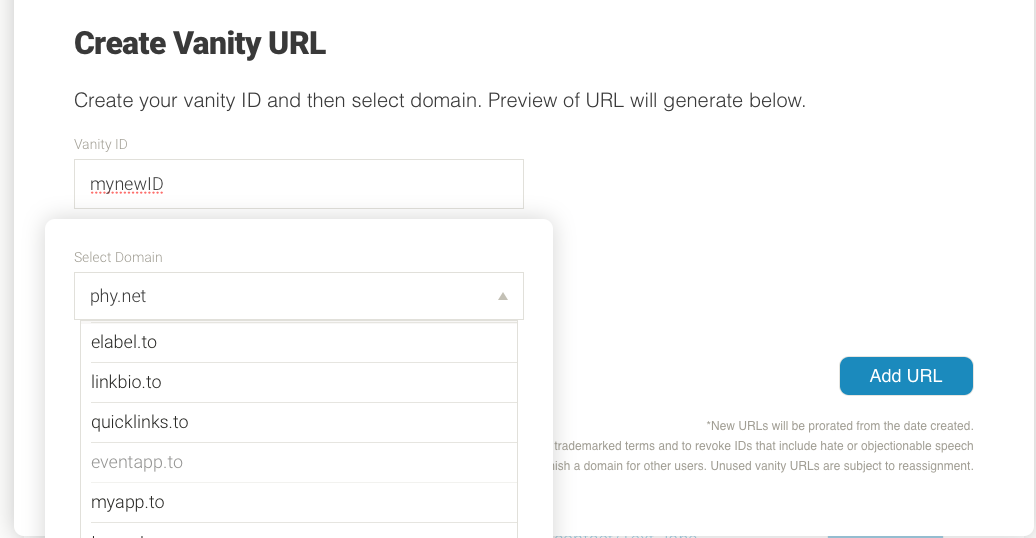Click the unused vanity URLs reassignment notice

tap(762, 466)
